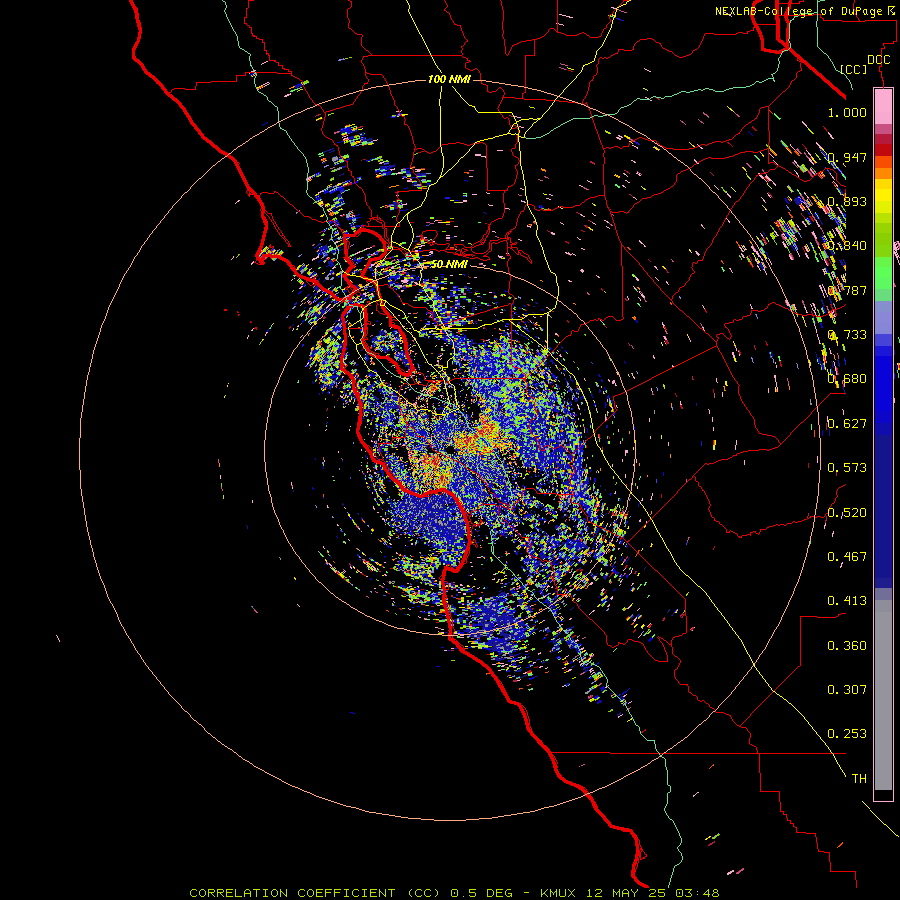Click the 50 NMI range ring label
The width and height of the screenshot is (900, 900).
pyautogui.click(x=449, y=264)
